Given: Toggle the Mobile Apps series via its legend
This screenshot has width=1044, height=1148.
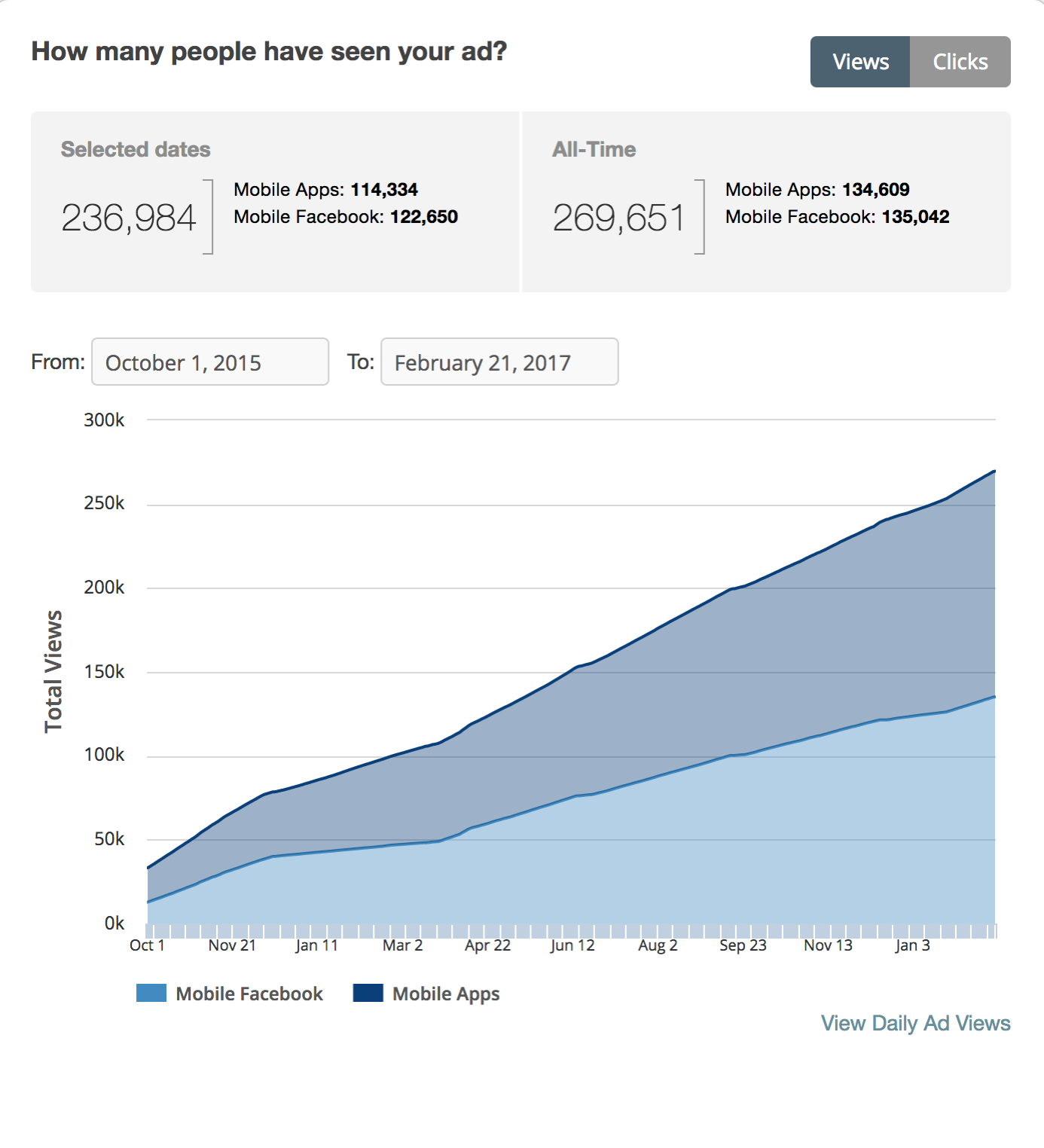Looking at the screenshot, I should (445, 993).
